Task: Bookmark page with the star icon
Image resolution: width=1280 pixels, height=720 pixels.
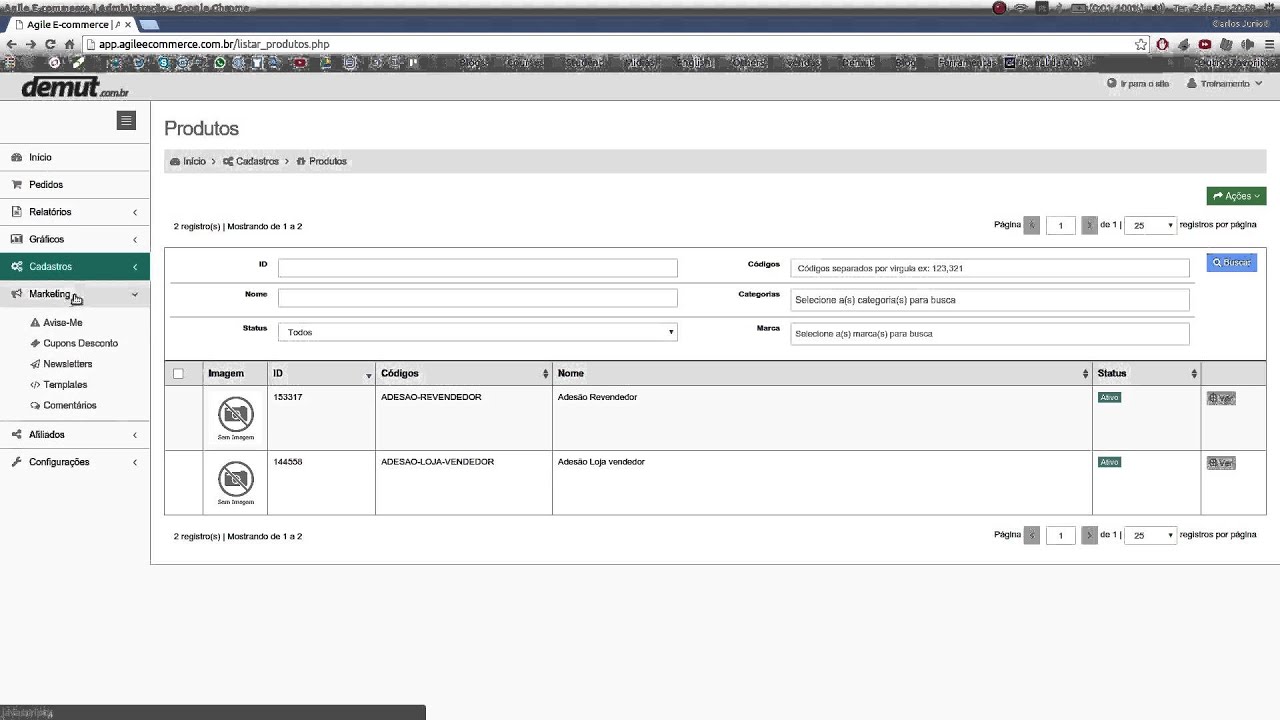Action: tap(1141, 44)
